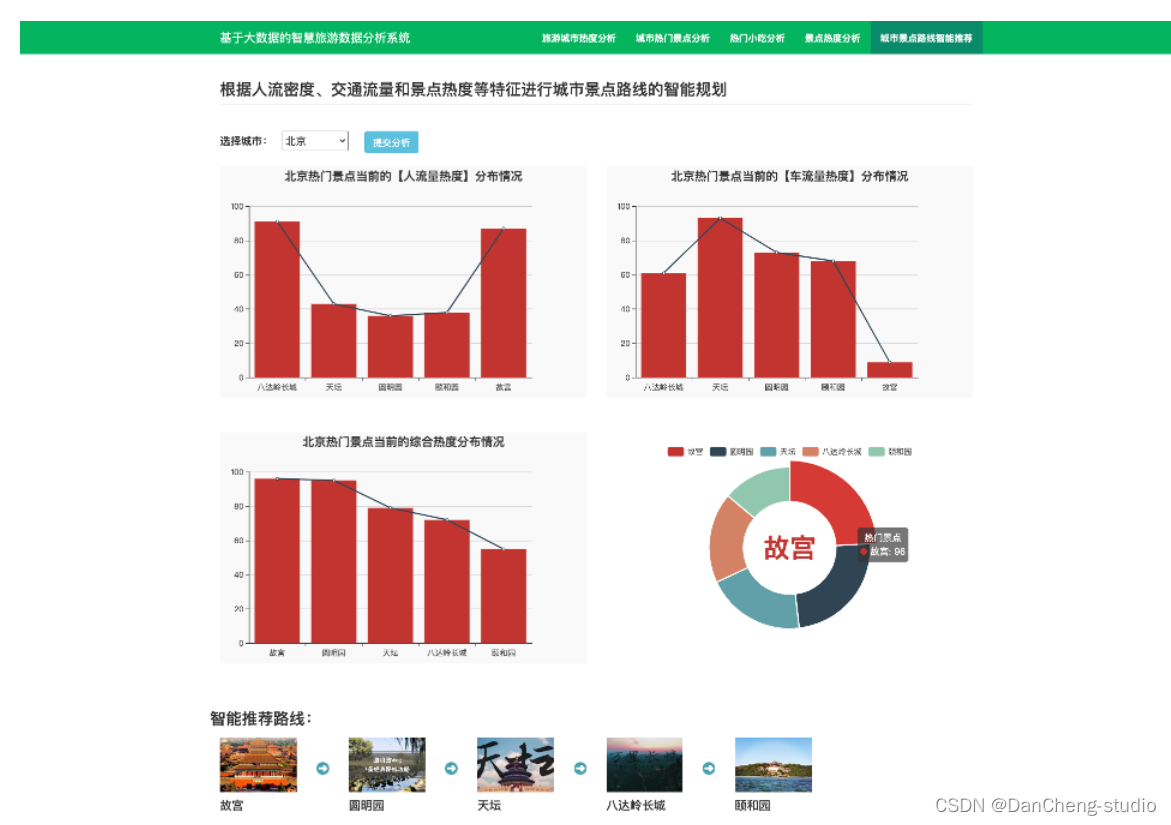Click the 故宫 caption under the first route photo

(x=232, y=806)
